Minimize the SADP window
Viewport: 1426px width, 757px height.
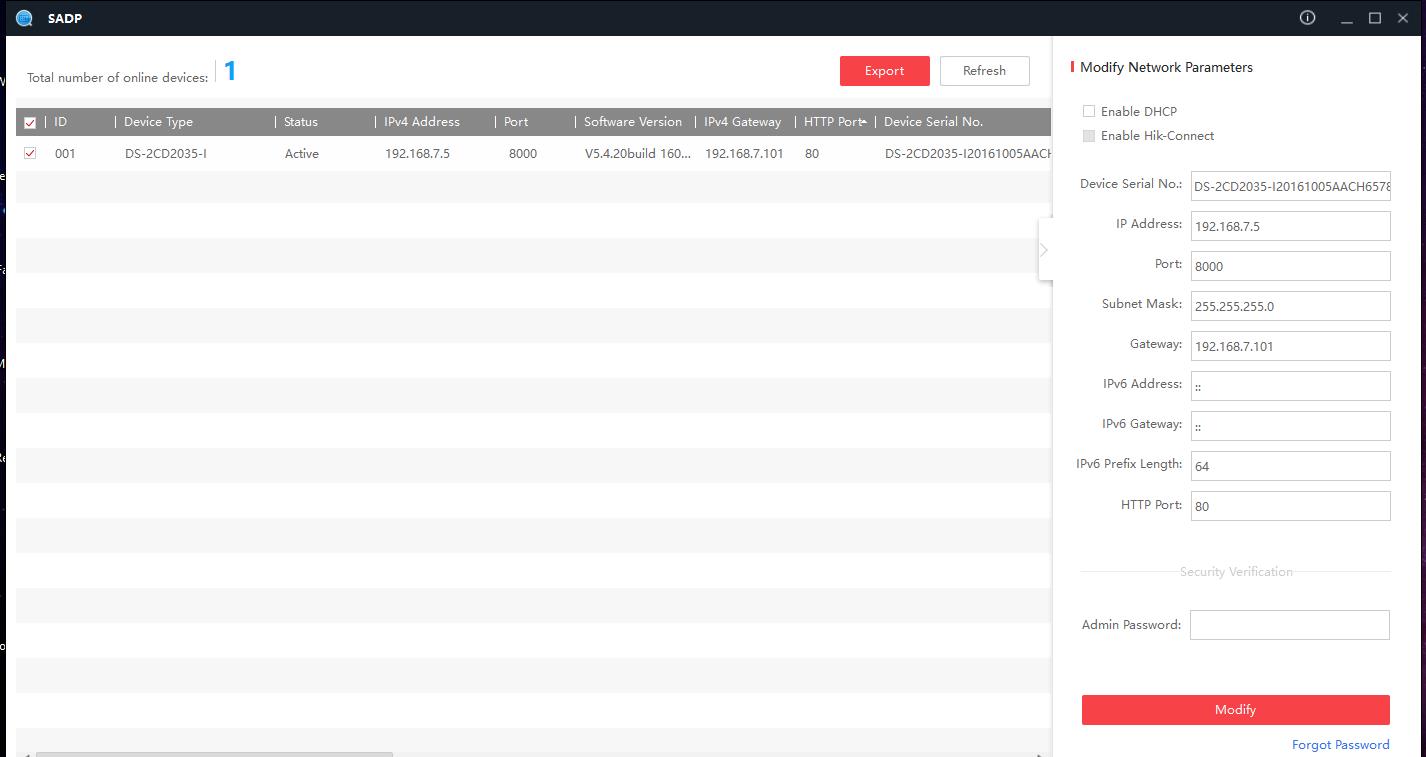1348,19
